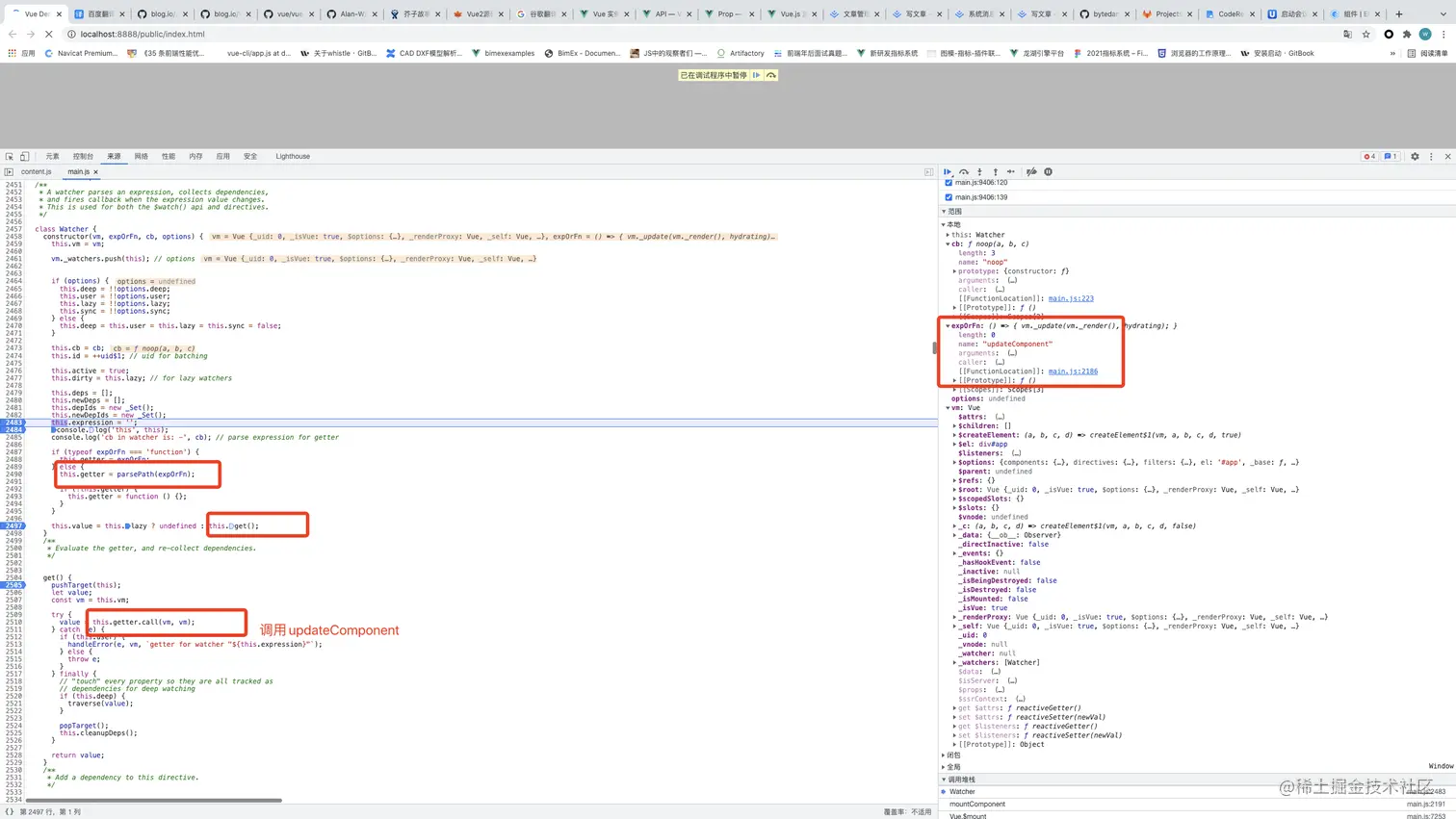Switch to the 控制台 Console panel
This screenshot has height=819, width=1456.
tap(84, 156)
